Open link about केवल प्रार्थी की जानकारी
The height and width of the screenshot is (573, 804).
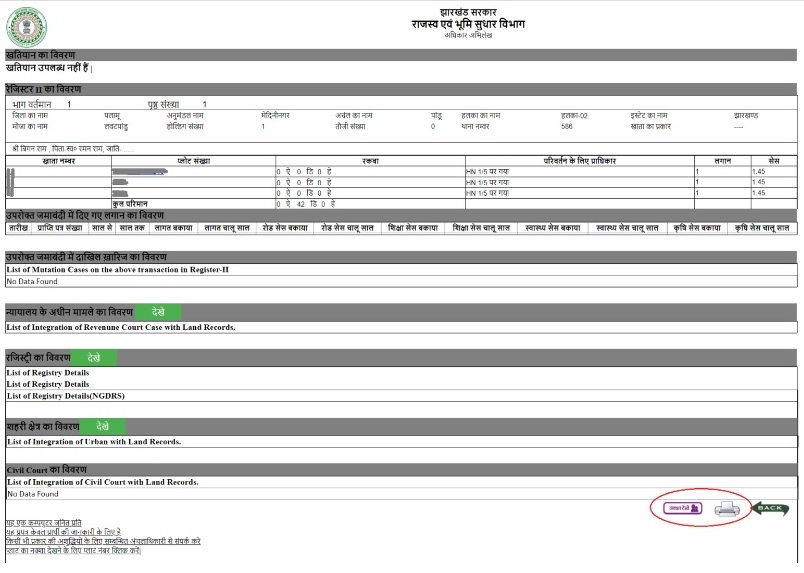(64, 532)
